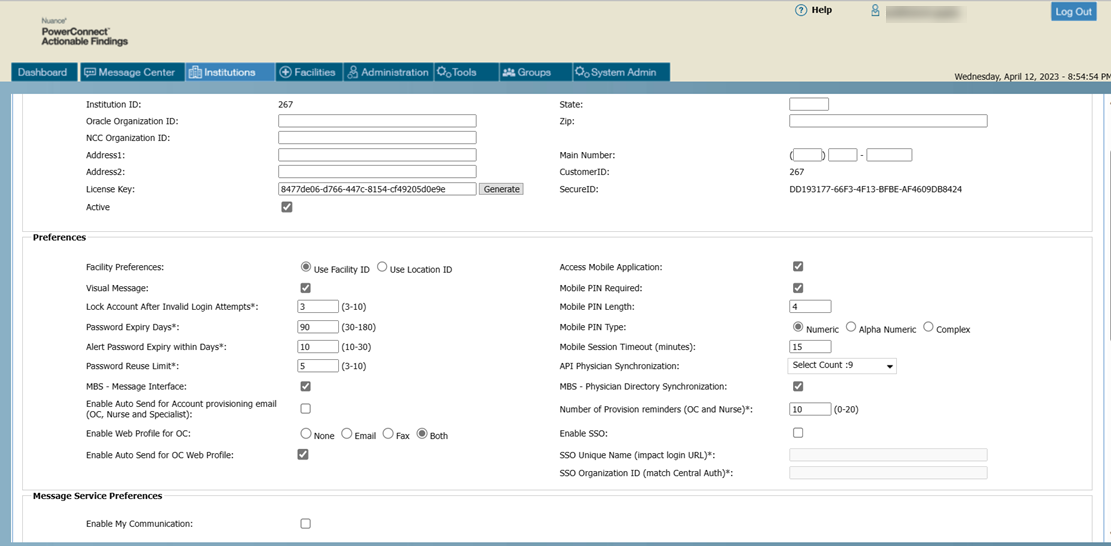Click the user profile icon
1111x546 pixels.
coord(875,11)
